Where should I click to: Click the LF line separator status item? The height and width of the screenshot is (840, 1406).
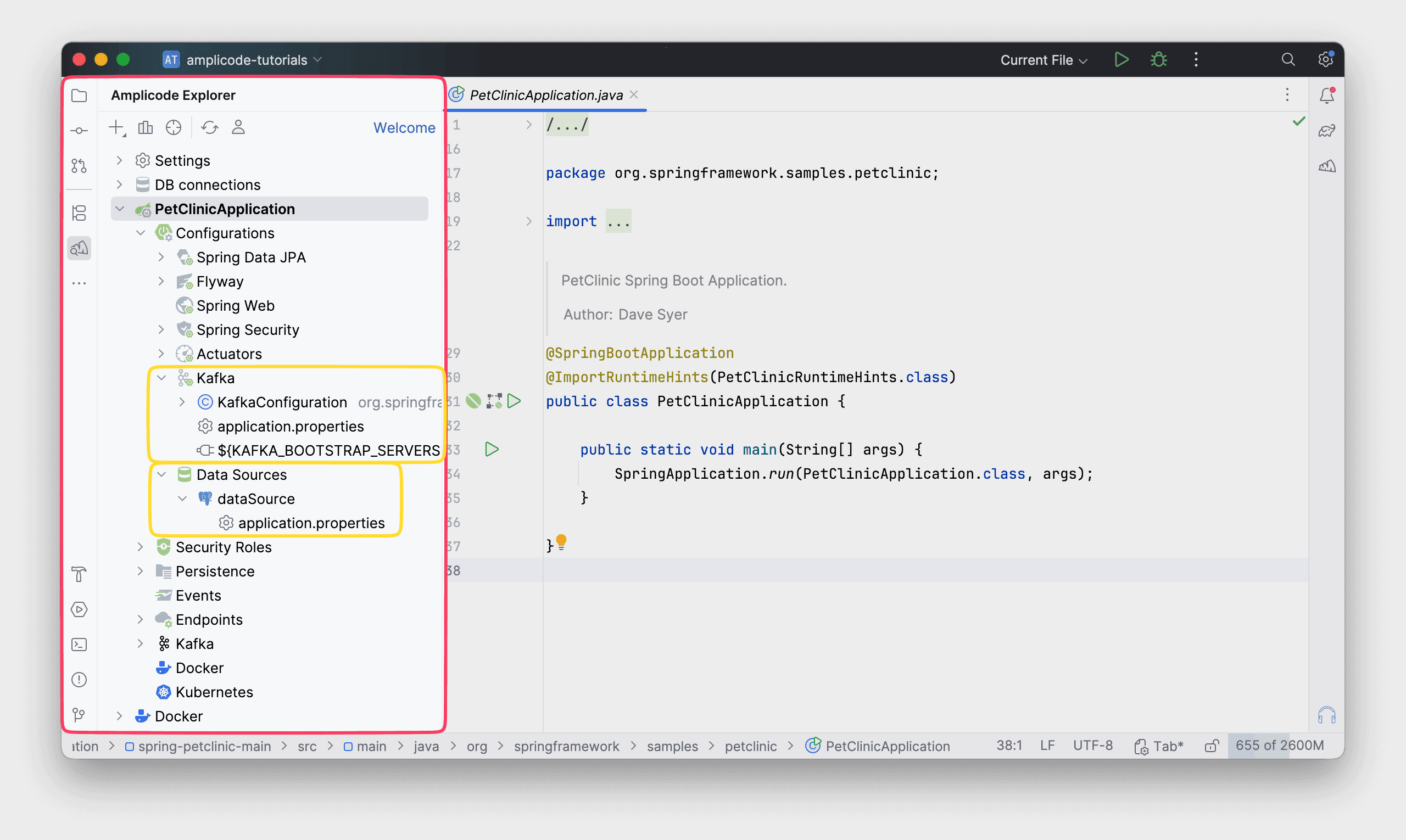point(1047,746)
